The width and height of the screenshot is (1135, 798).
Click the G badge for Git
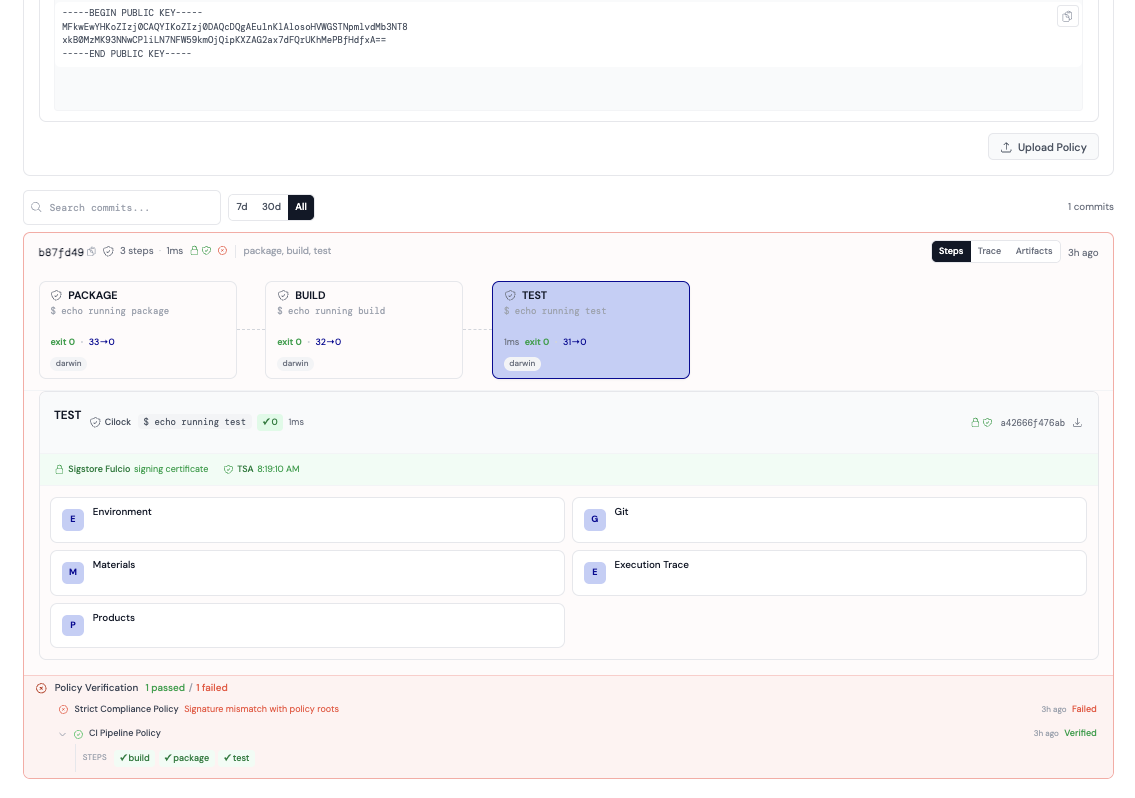coord(594,519)
